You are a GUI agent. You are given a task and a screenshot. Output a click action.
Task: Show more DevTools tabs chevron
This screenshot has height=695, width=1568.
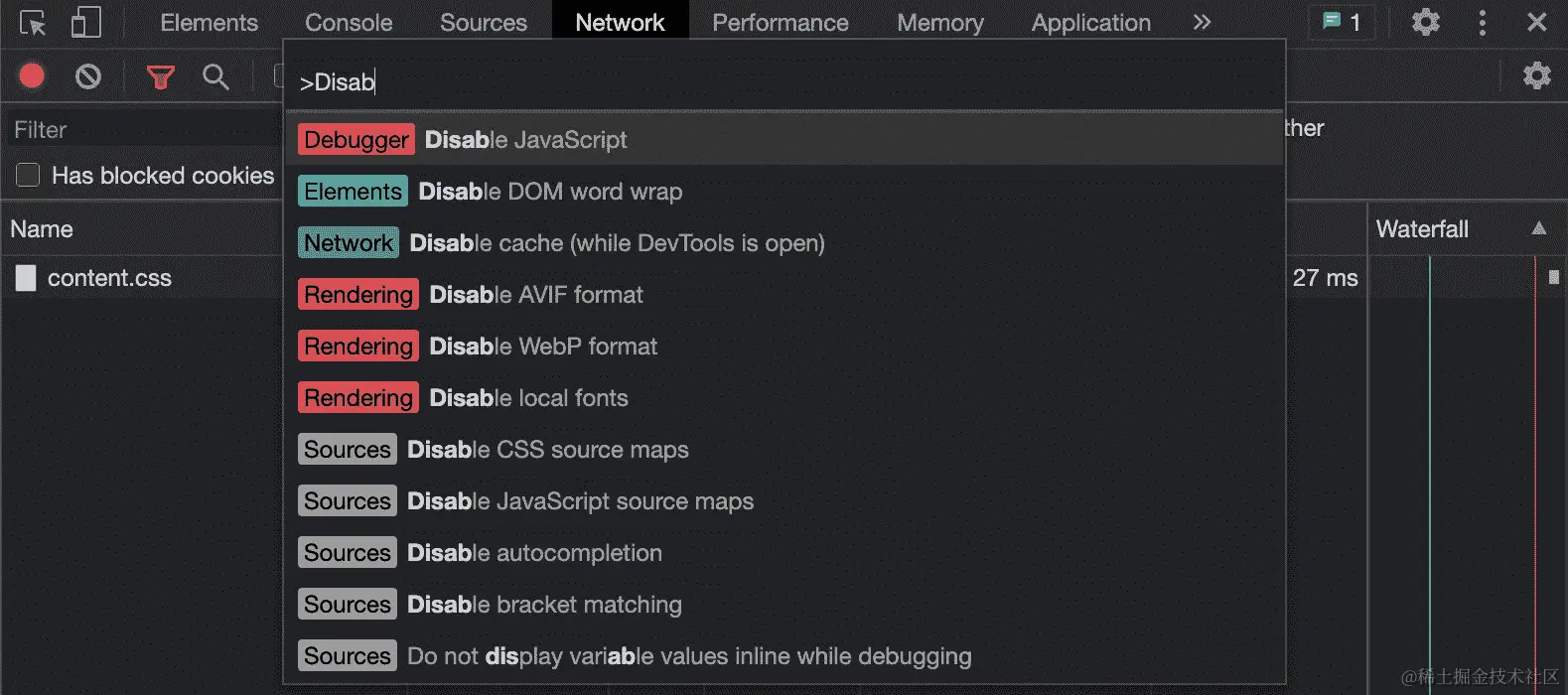[x=1202, y=22]
